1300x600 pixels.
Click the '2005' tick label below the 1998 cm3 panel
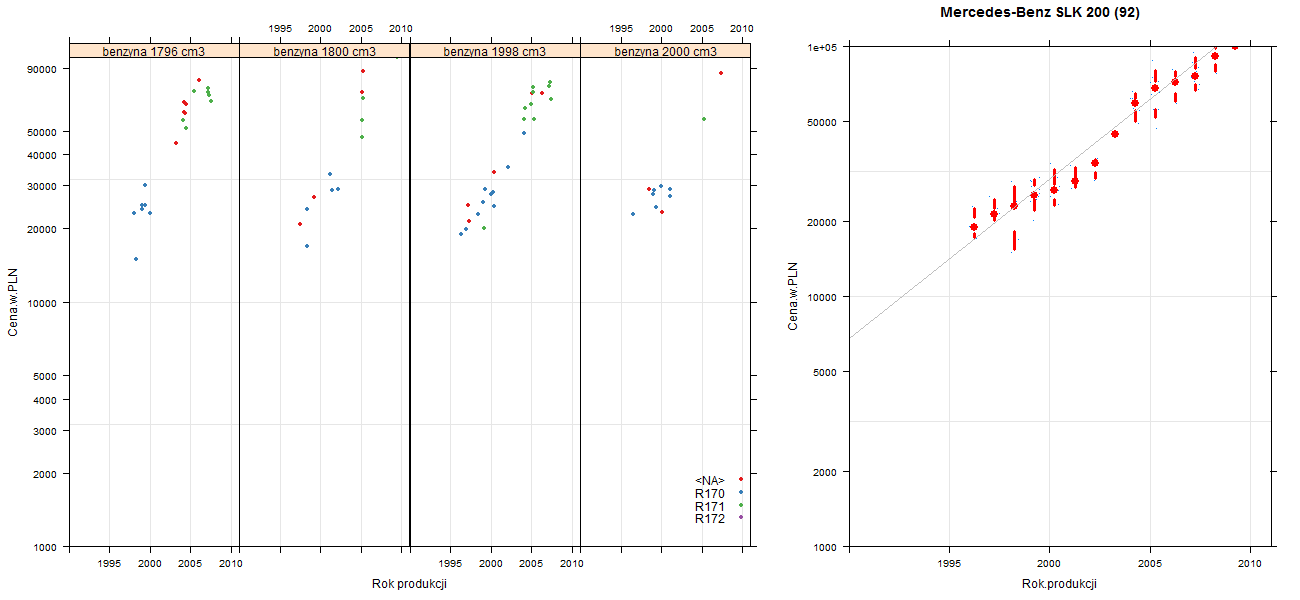point(531,565)
